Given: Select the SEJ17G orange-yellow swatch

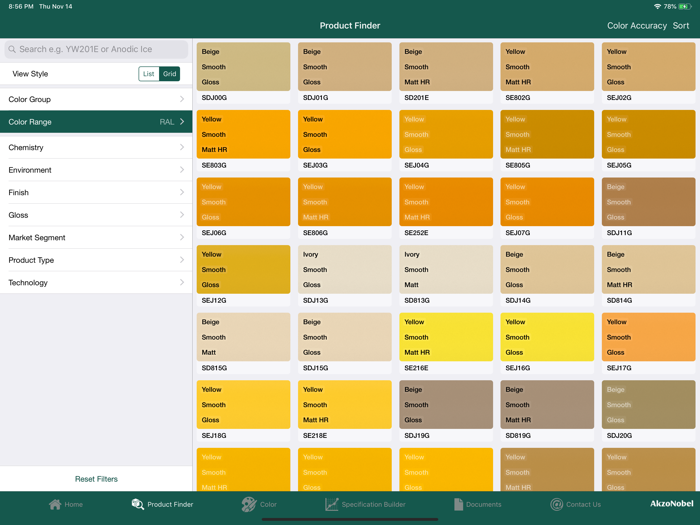Looking at the screenshot, I should tap(649, 337).
